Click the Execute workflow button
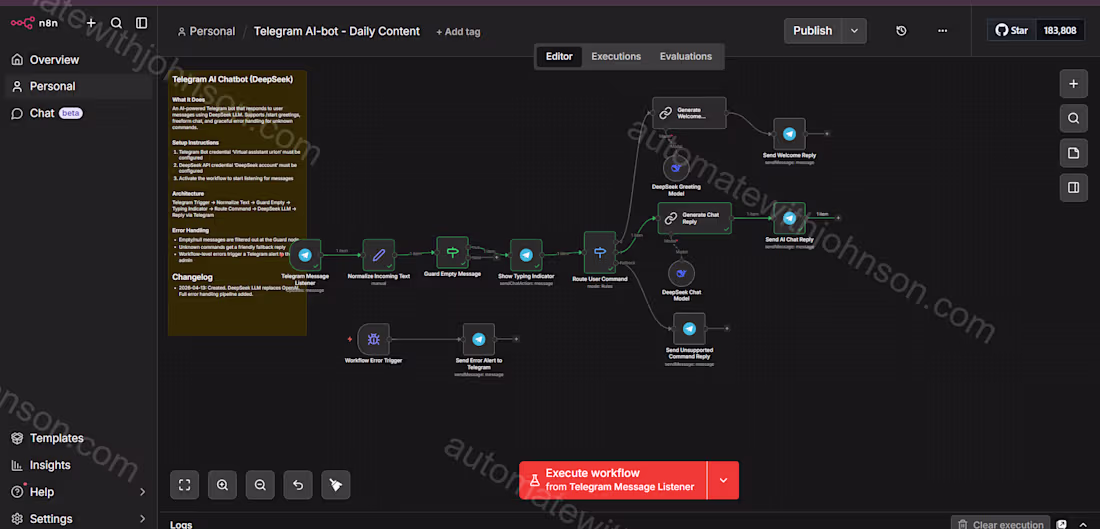This screenshot has height=529, width=1100. tap(612, 480)
